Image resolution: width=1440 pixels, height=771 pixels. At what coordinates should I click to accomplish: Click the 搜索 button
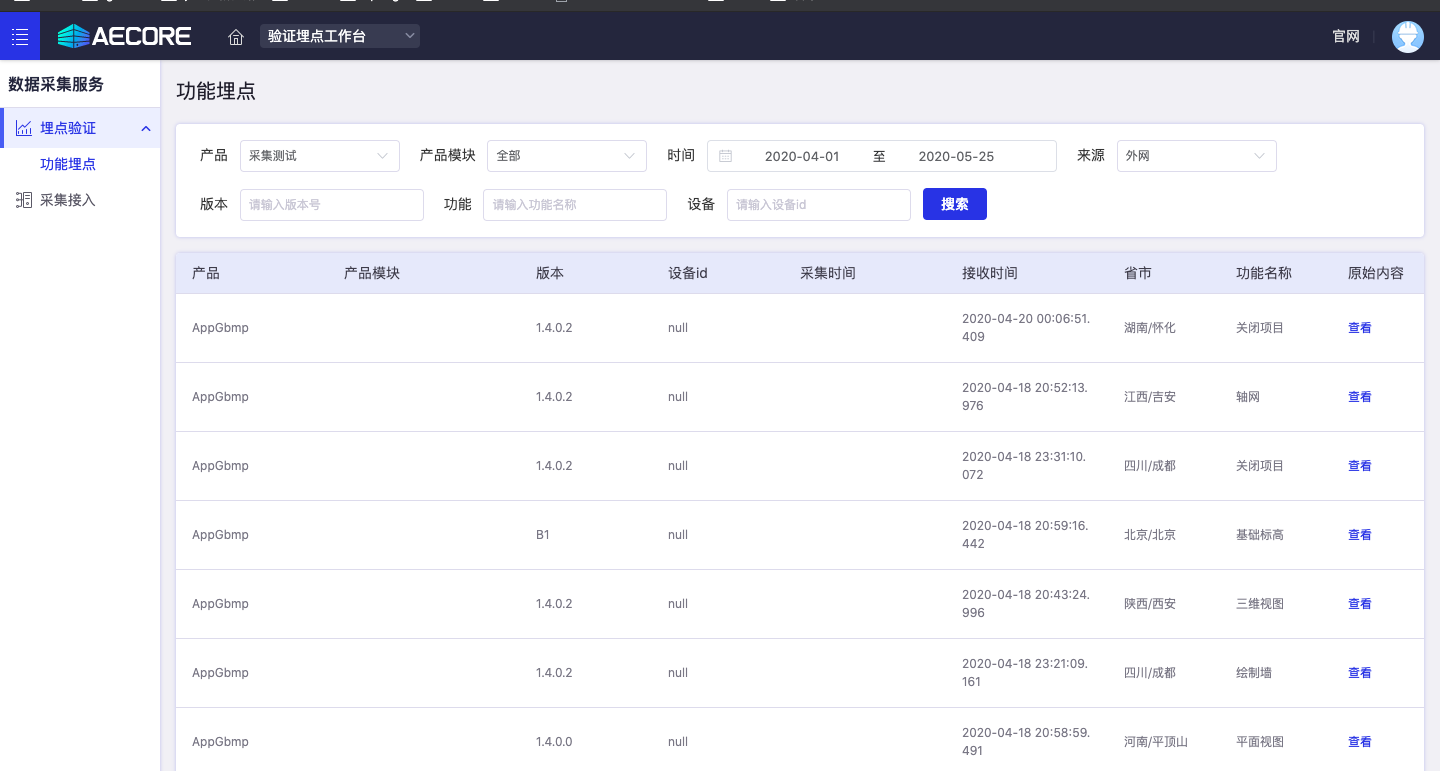(954, 204)
